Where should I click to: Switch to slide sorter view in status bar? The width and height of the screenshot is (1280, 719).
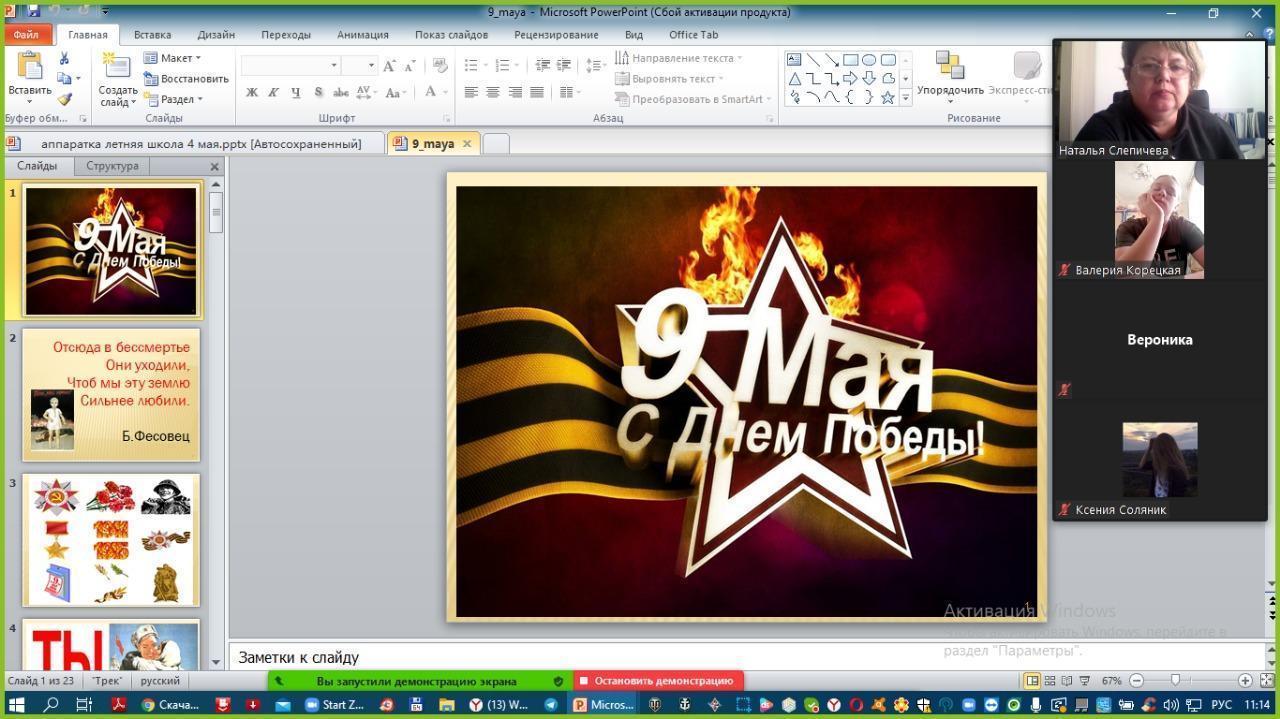(x=1049, y=681)
